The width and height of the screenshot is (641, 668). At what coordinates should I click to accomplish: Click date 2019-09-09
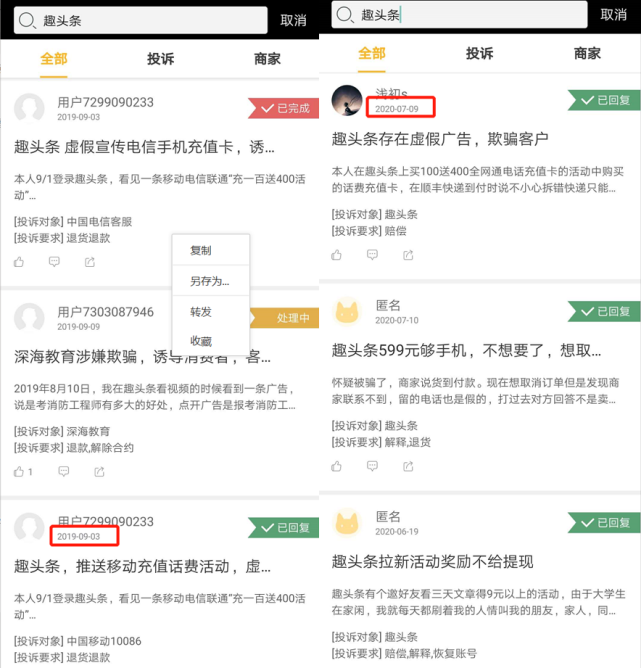click(x=78, y=327)
